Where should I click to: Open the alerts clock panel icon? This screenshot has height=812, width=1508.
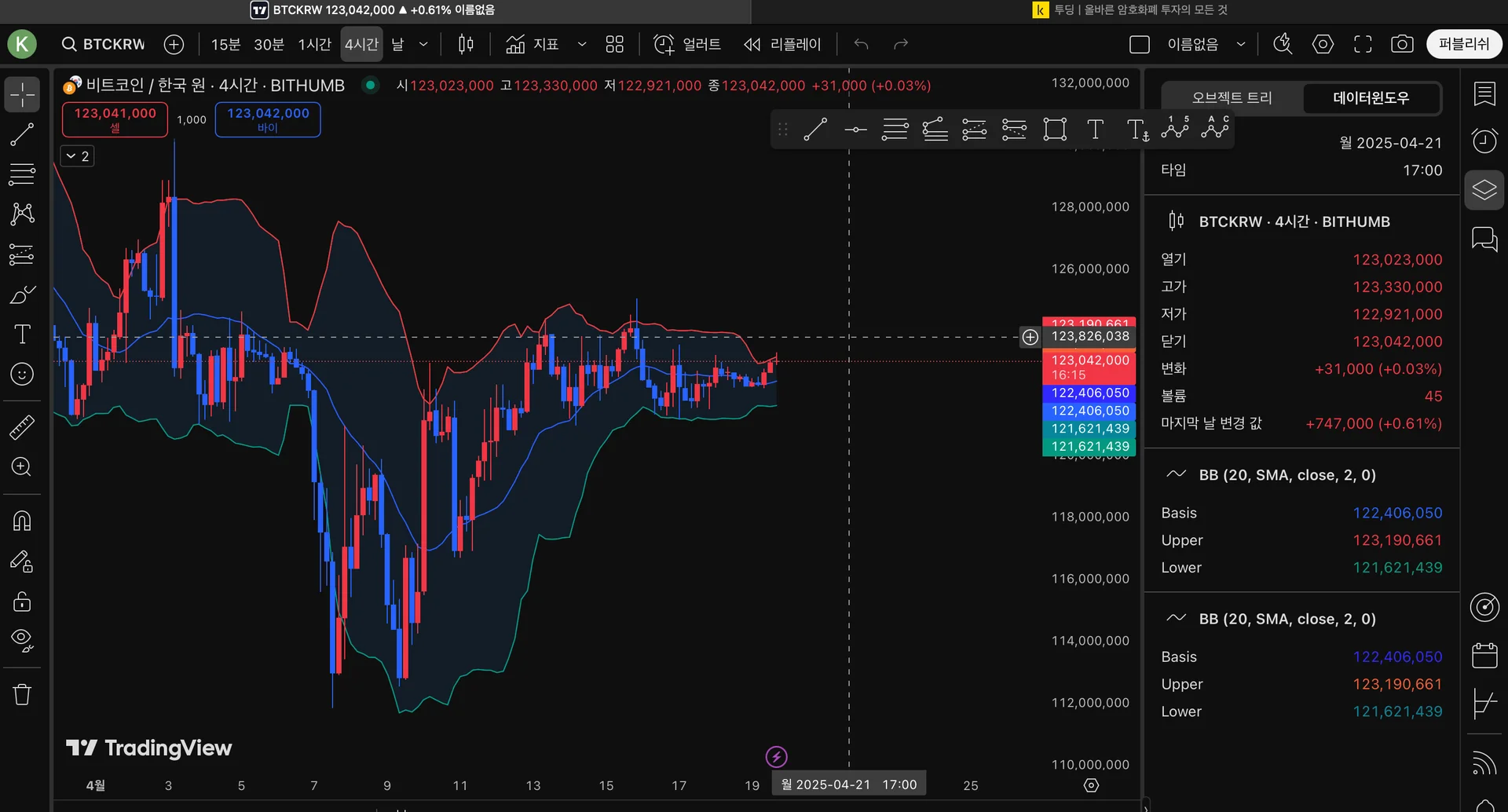tap(1484, 141)
